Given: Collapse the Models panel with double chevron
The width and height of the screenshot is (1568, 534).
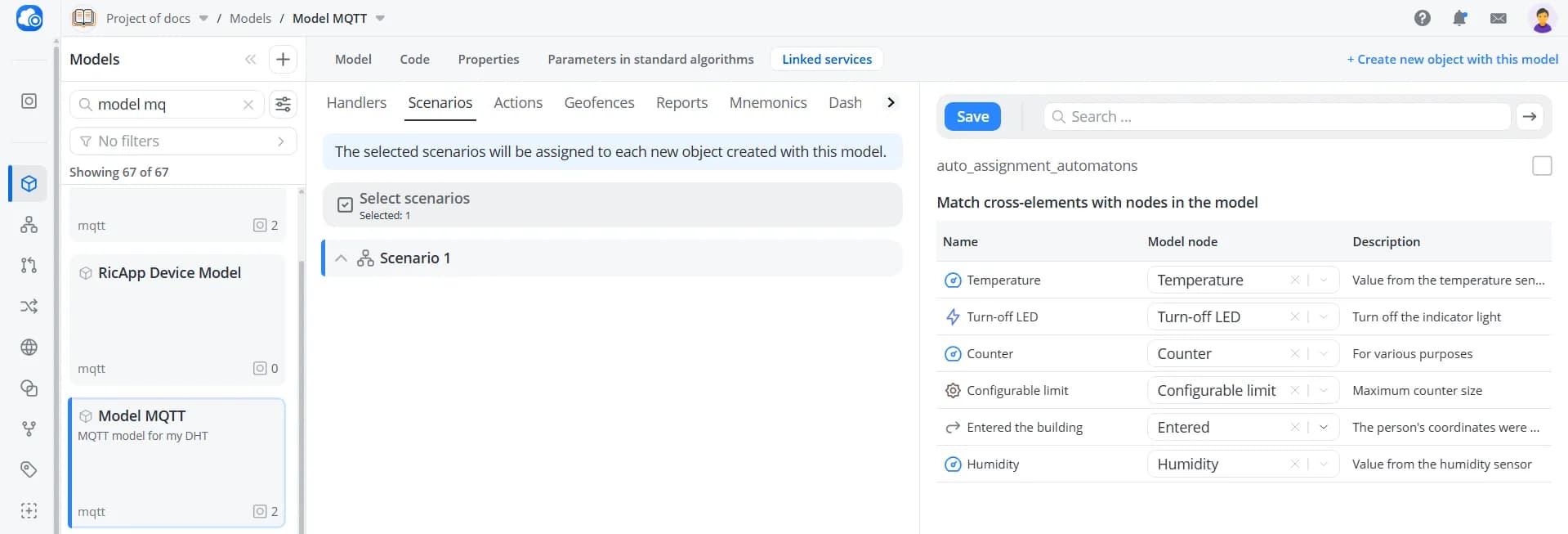Looking at the screenshot, I should (x=251, y=59).
